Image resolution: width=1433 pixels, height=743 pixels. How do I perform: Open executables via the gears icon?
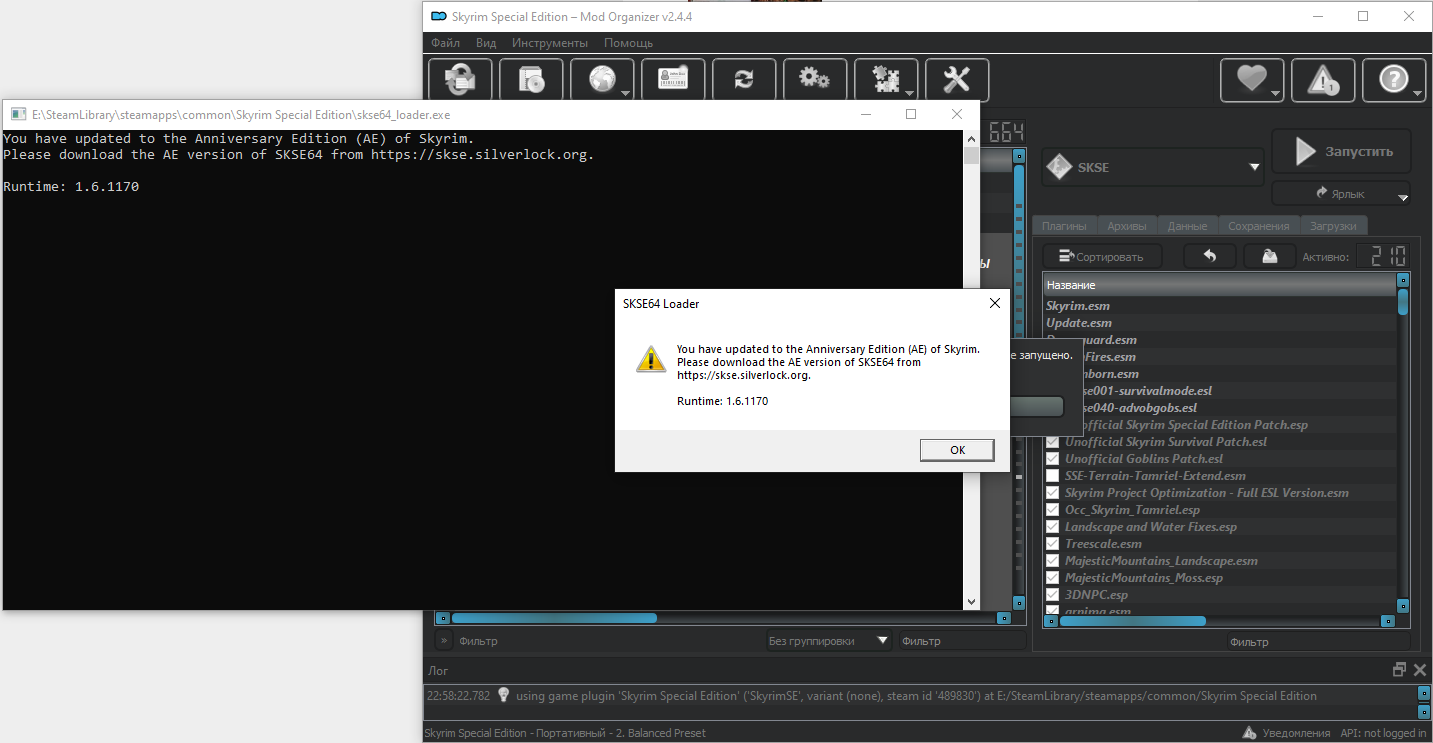815,80
